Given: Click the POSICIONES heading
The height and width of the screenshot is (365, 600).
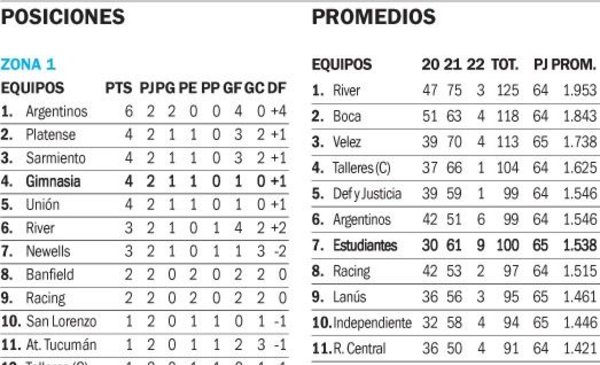Looking at the screenshot, I should (x=63, y=17).
